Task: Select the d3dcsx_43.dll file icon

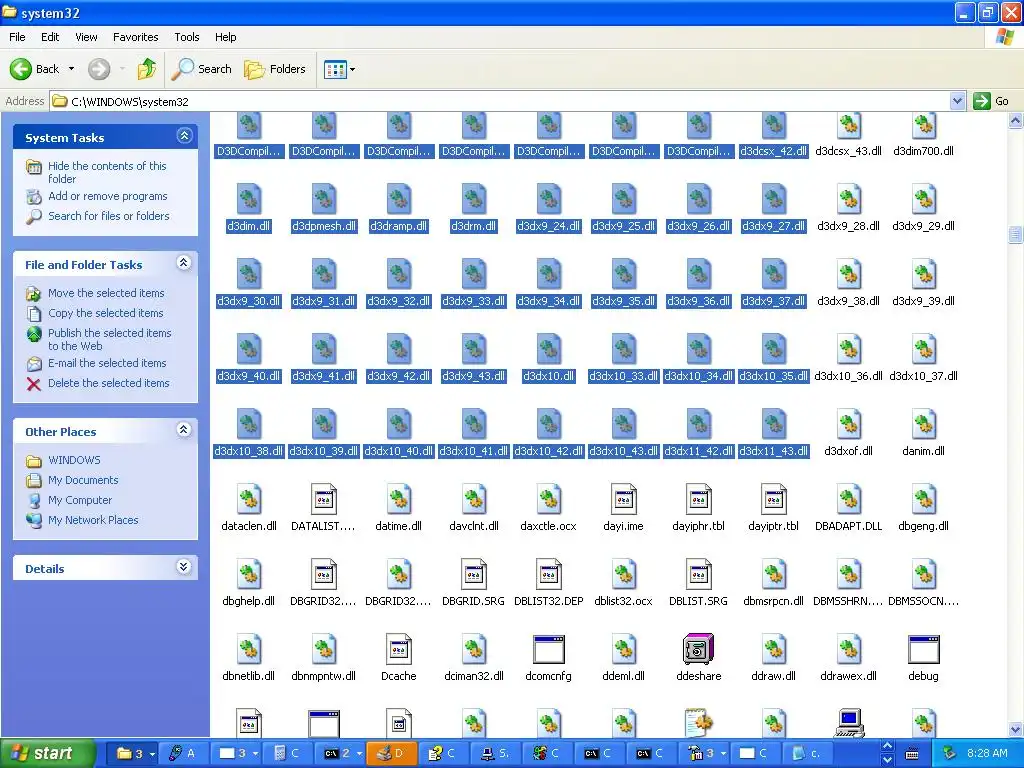Action: [x=848, y=125]
